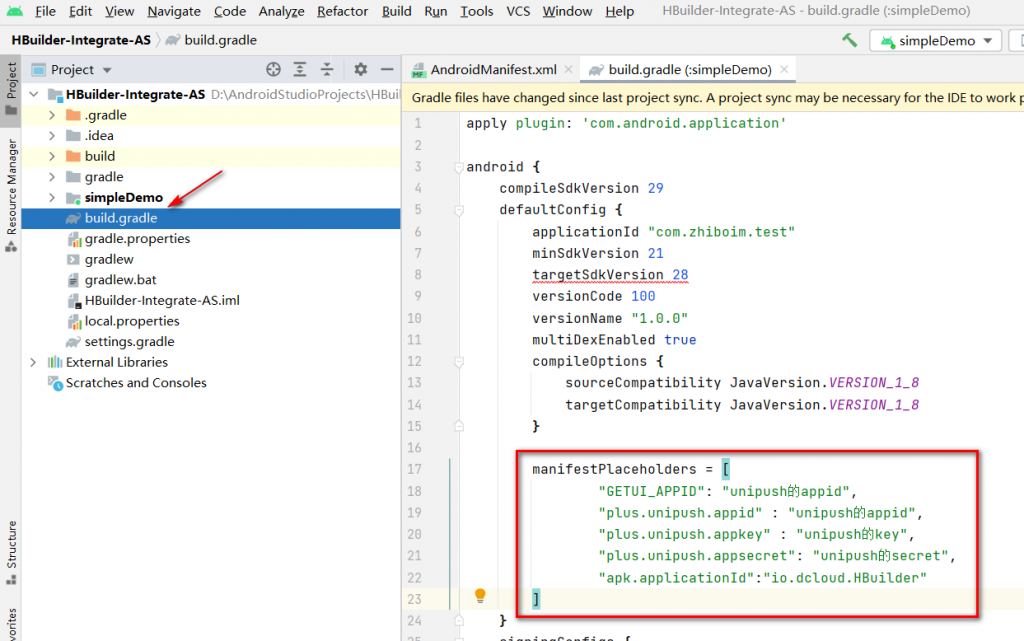Viewport: 1024px width, 641px height.
Task: Collapse the HBuilder-Integrate-AS root node
Action: pos(34,95)
